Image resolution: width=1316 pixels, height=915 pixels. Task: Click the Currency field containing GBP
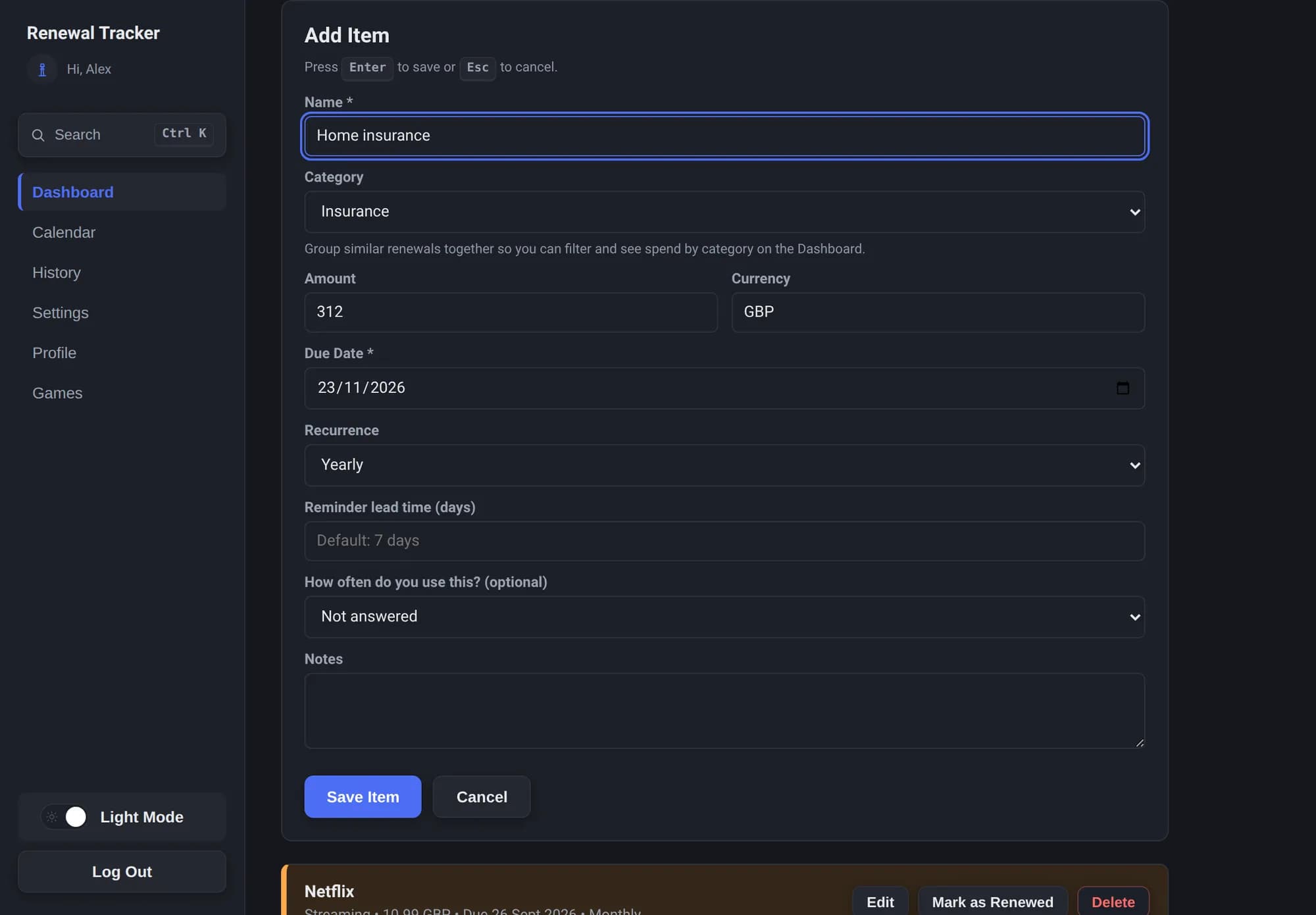(x=938, y=312)
